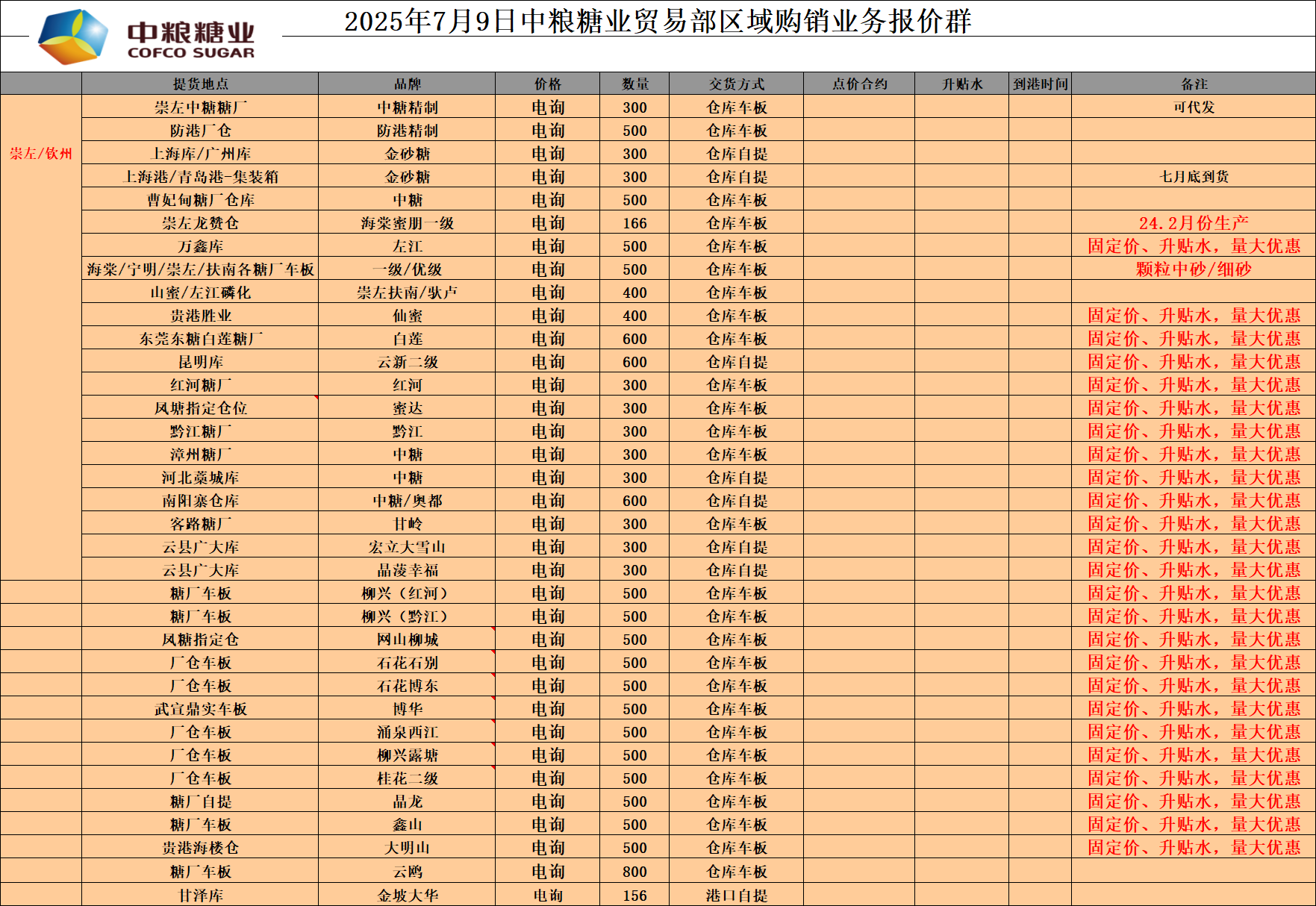Image resolution: width=1316 pixels, height=906 pixels.
Task: Select the 七月底到货 remark cell
Action: (x=1194, y=177)
